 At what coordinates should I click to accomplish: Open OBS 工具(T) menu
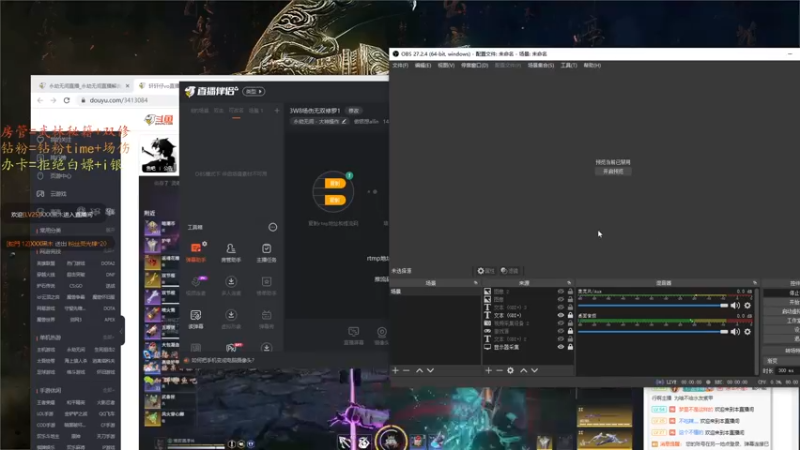[x=569, y=65]
